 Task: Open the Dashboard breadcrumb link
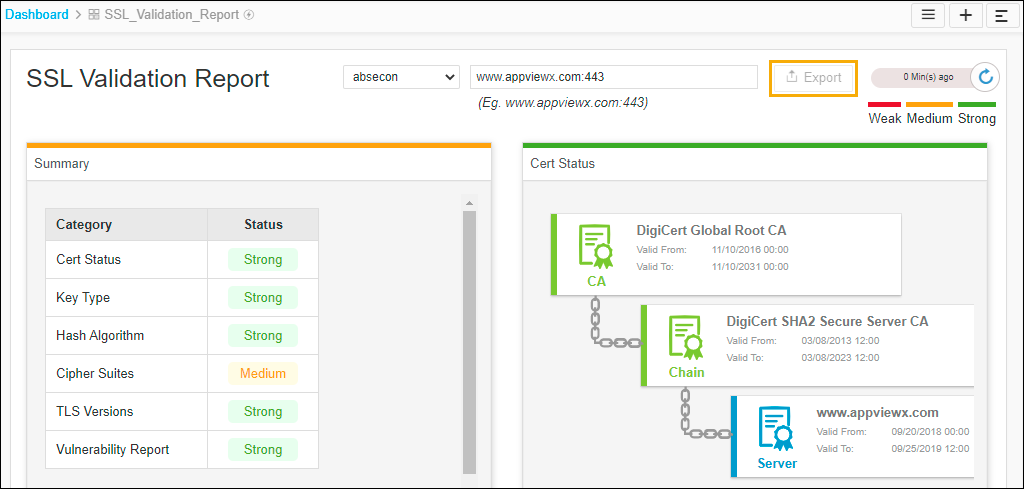[37, 14]
